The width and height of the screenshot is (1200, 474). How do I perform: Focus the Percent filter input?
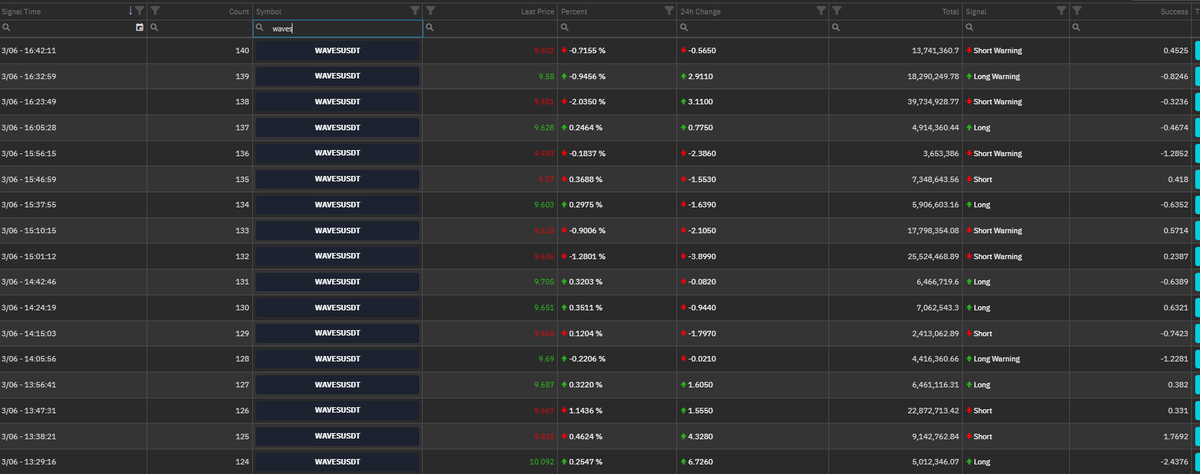tap(617, 28)
